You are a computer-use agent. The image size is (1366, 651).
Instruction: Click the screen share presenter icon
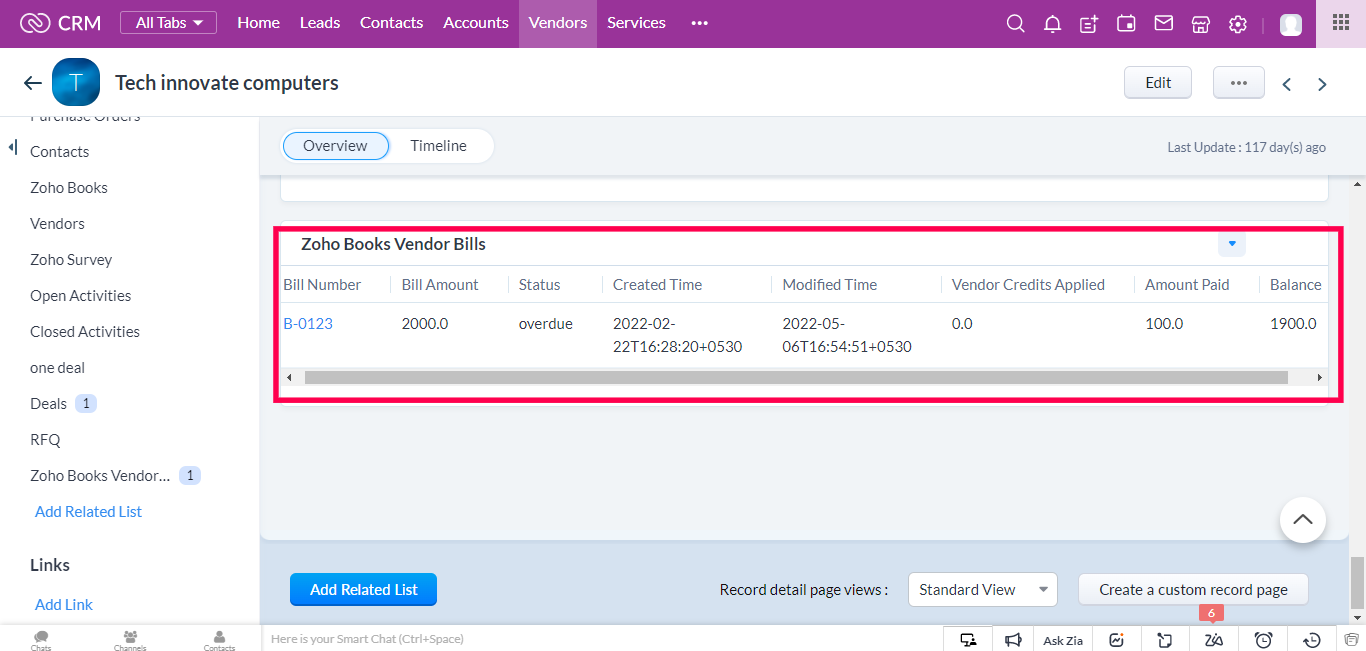[x=968, y=640]
